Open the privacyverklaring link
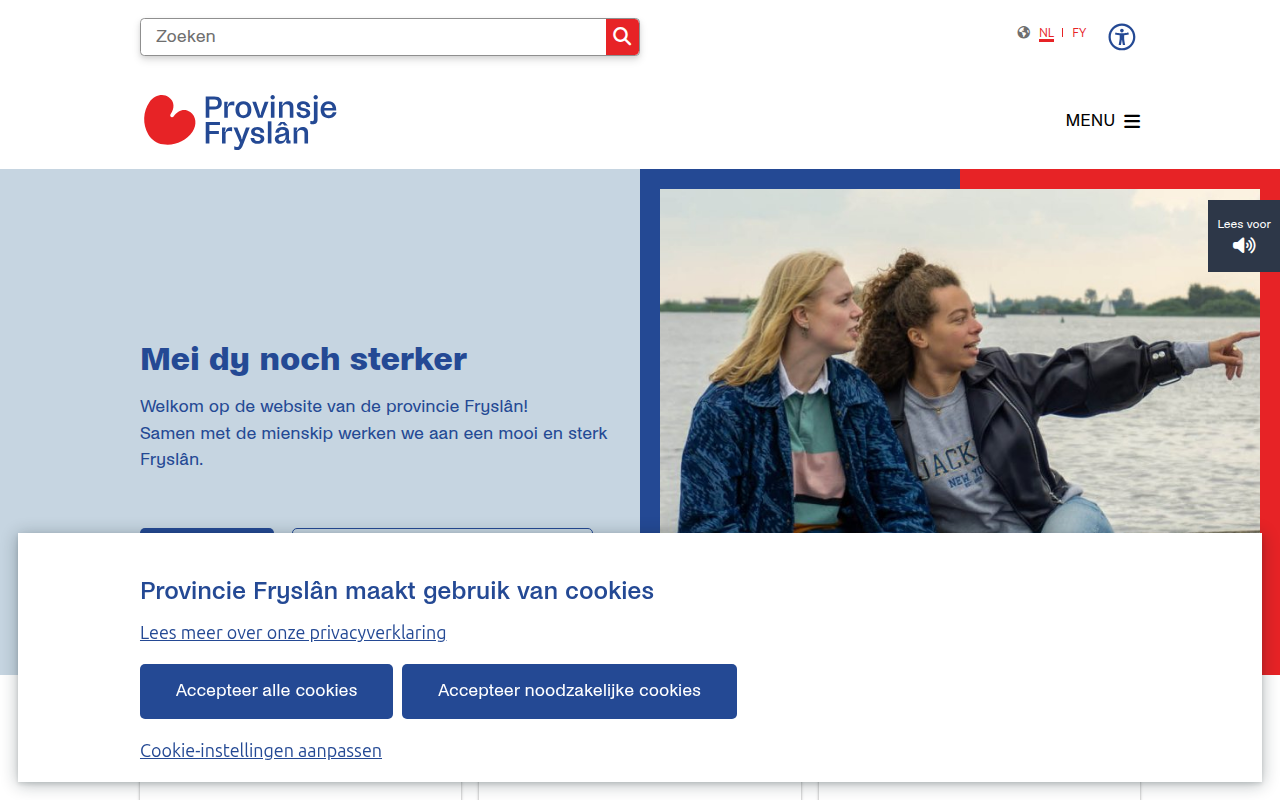Screen dimensions: 1280x800 293,632
